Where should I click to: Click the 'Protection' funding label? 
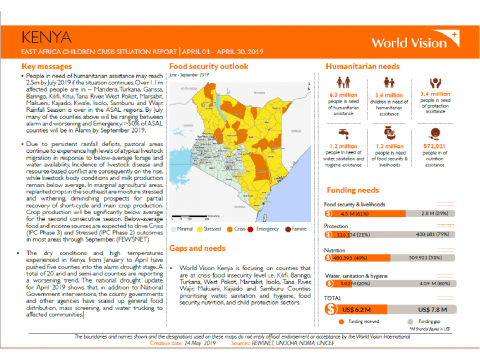click(336, 226)
